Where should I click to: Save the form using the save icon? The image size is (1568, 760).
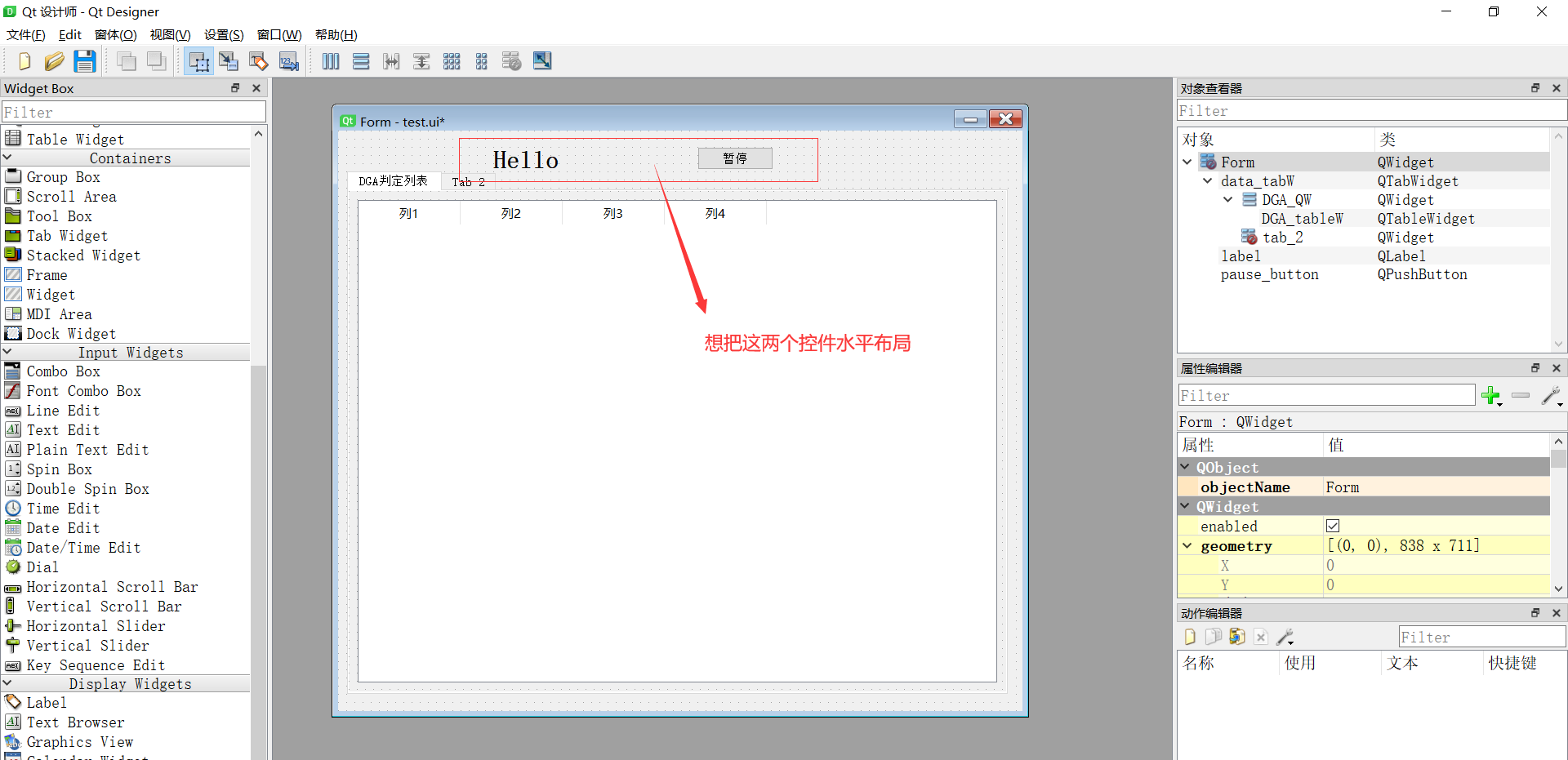pos(85,60)
